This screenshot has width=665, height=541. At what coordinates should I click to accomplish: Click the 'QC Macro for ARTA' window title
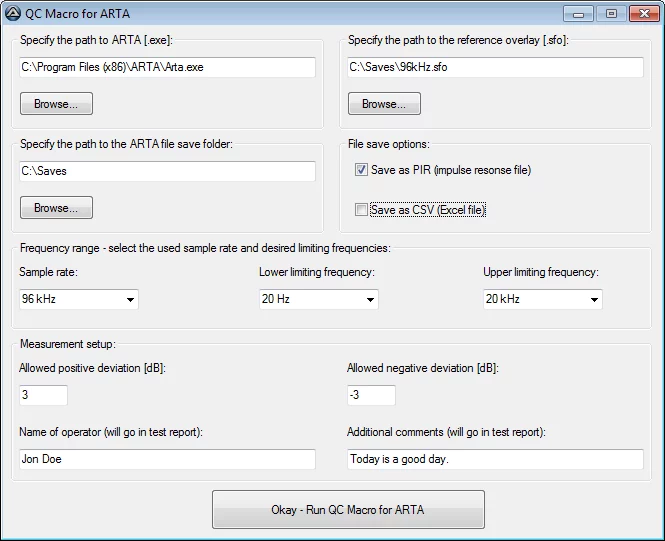78,14
